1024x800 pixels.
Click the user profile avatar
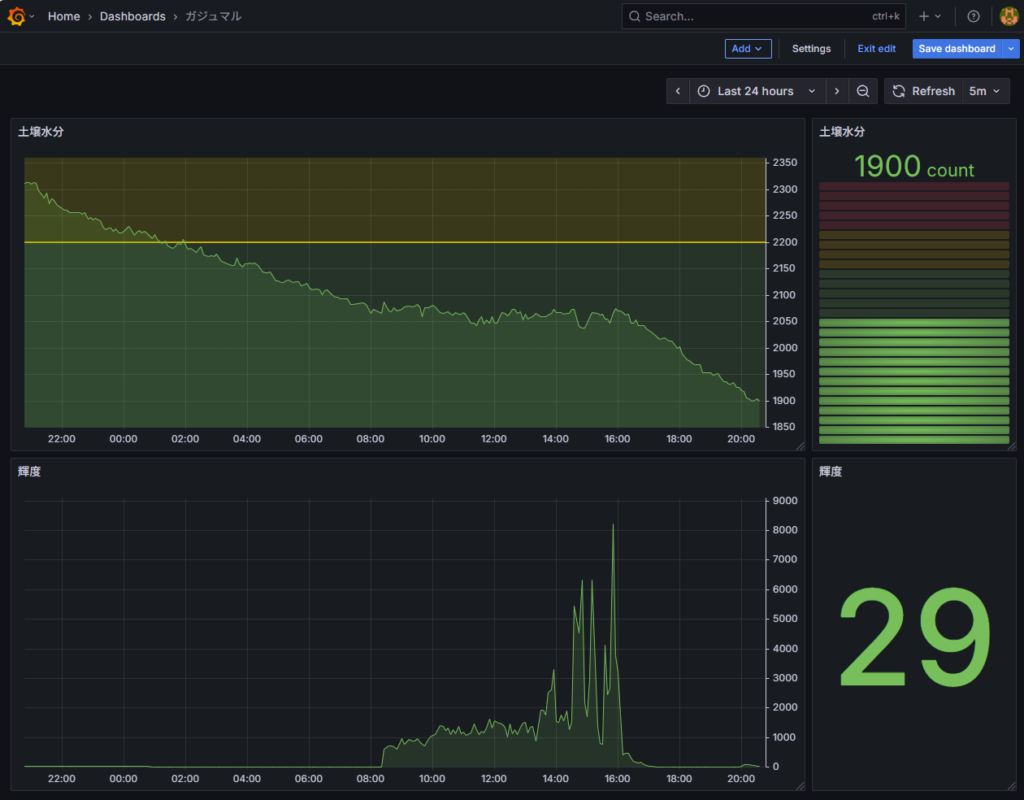pyautogui.click(x=1008, y=16)
